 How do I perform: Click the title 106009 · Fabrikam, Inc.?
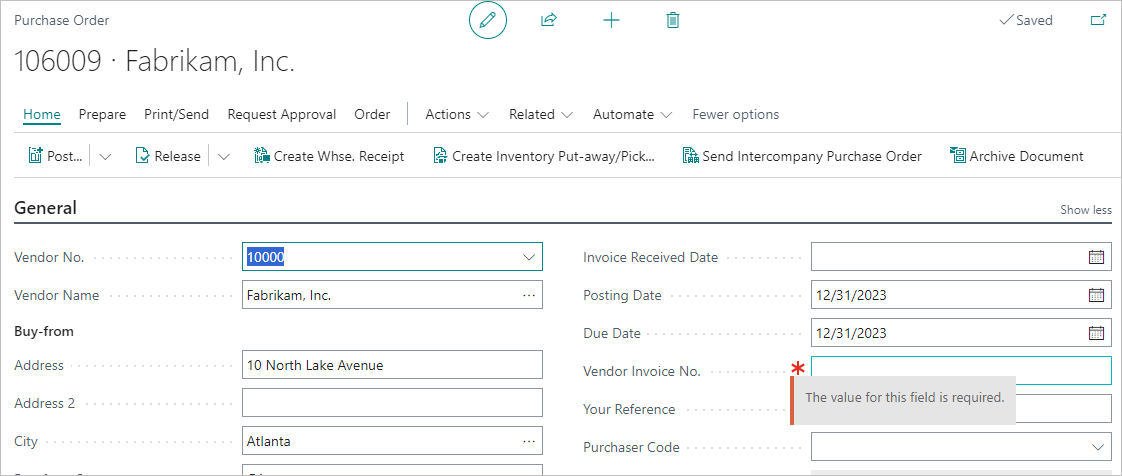coord(155,62)
